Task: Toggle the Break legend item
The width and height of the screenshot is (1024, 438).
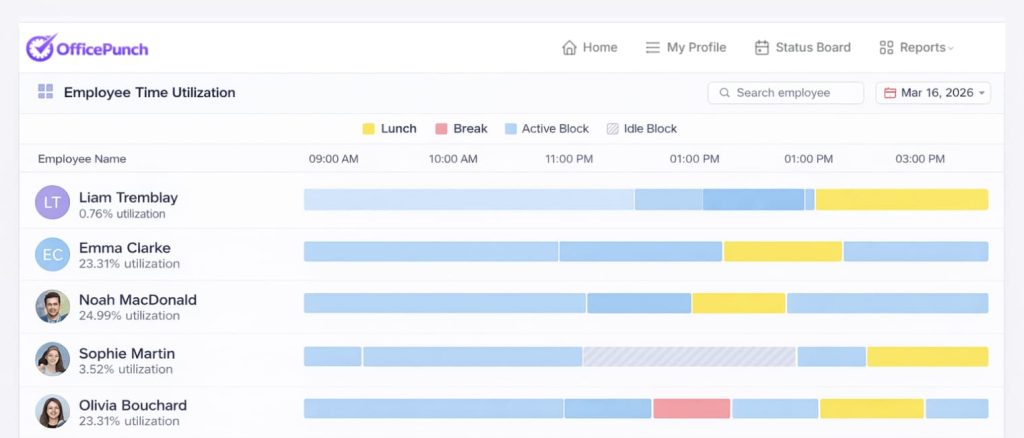Action: [x=461, y=129]
